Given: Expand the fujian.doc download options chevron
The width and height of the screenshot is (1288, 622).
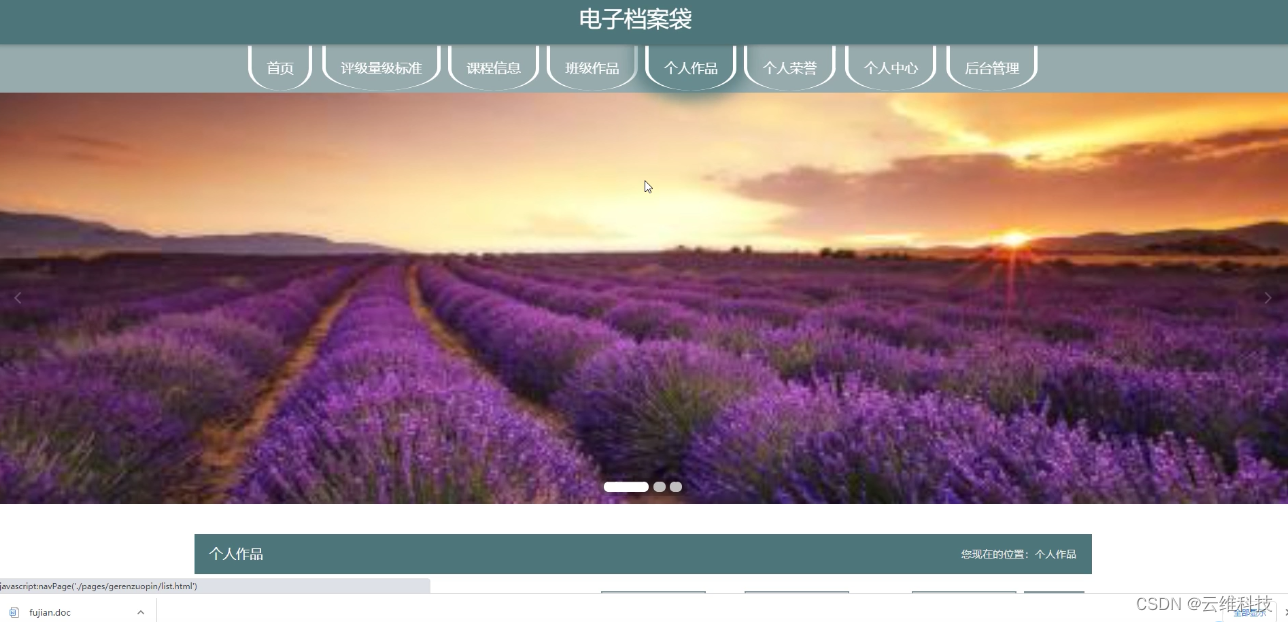Looking at the screenshot, I should coord(140,612).
